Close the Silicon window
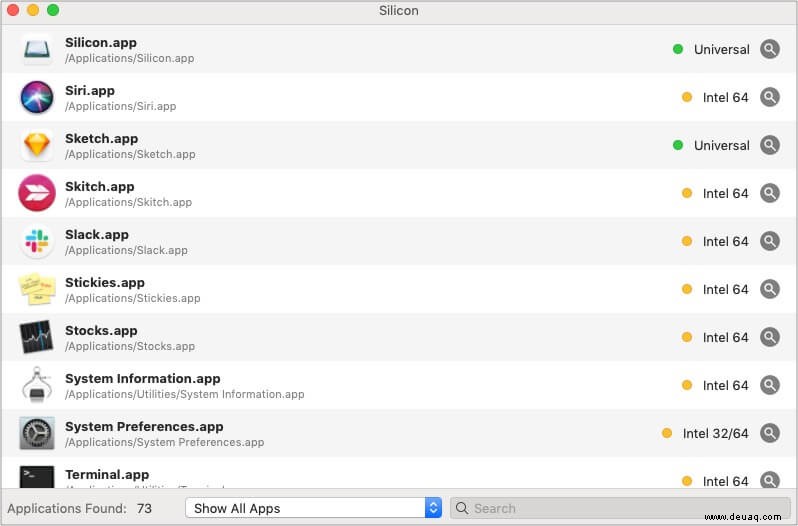This screenshot has height=526, width=798. click(13, 10)
